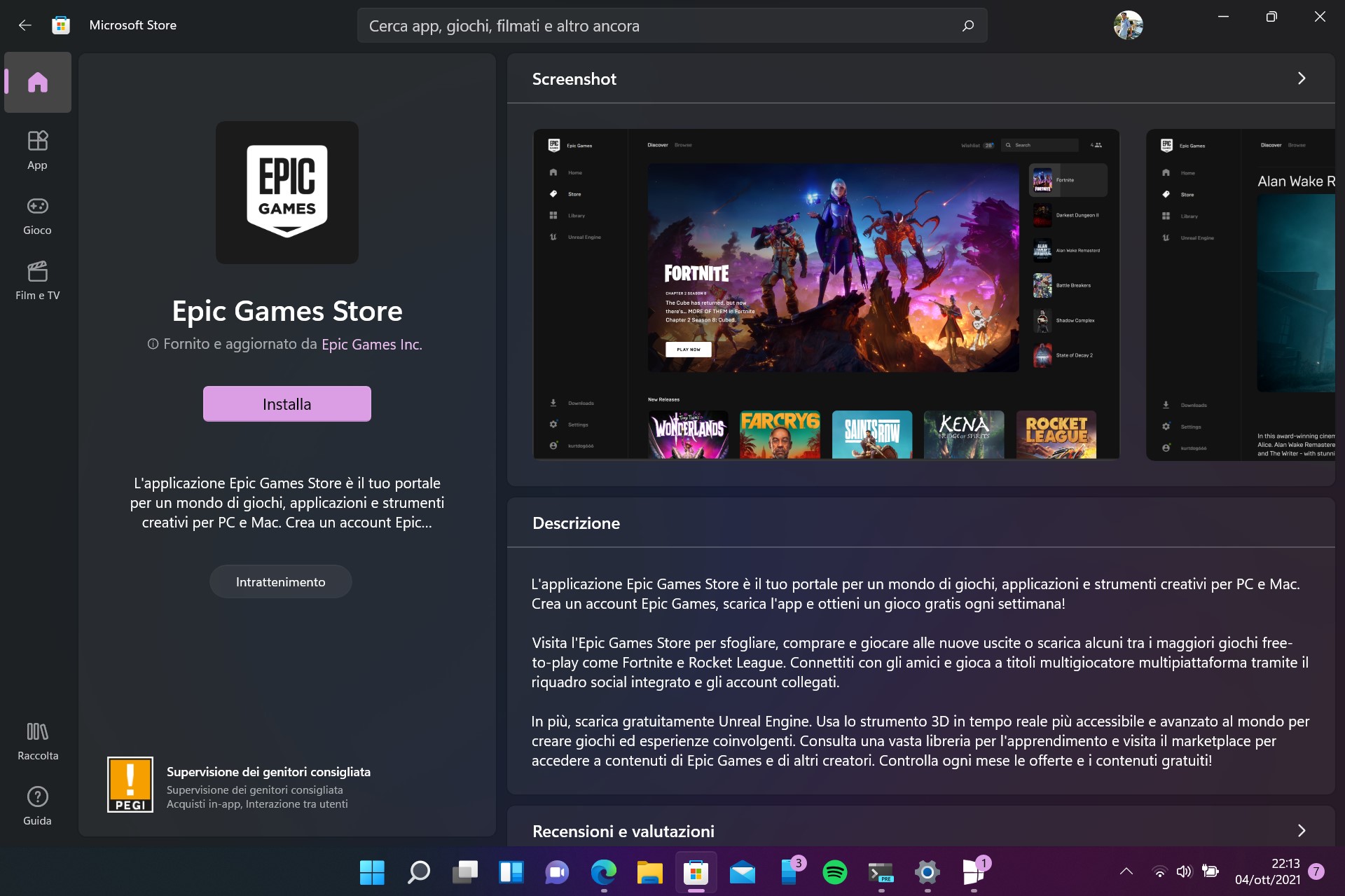Click the Recensioni e valutazioni heading
Image resolution: width=1345 pixels, height=896 pixels.
pos(623,832)
